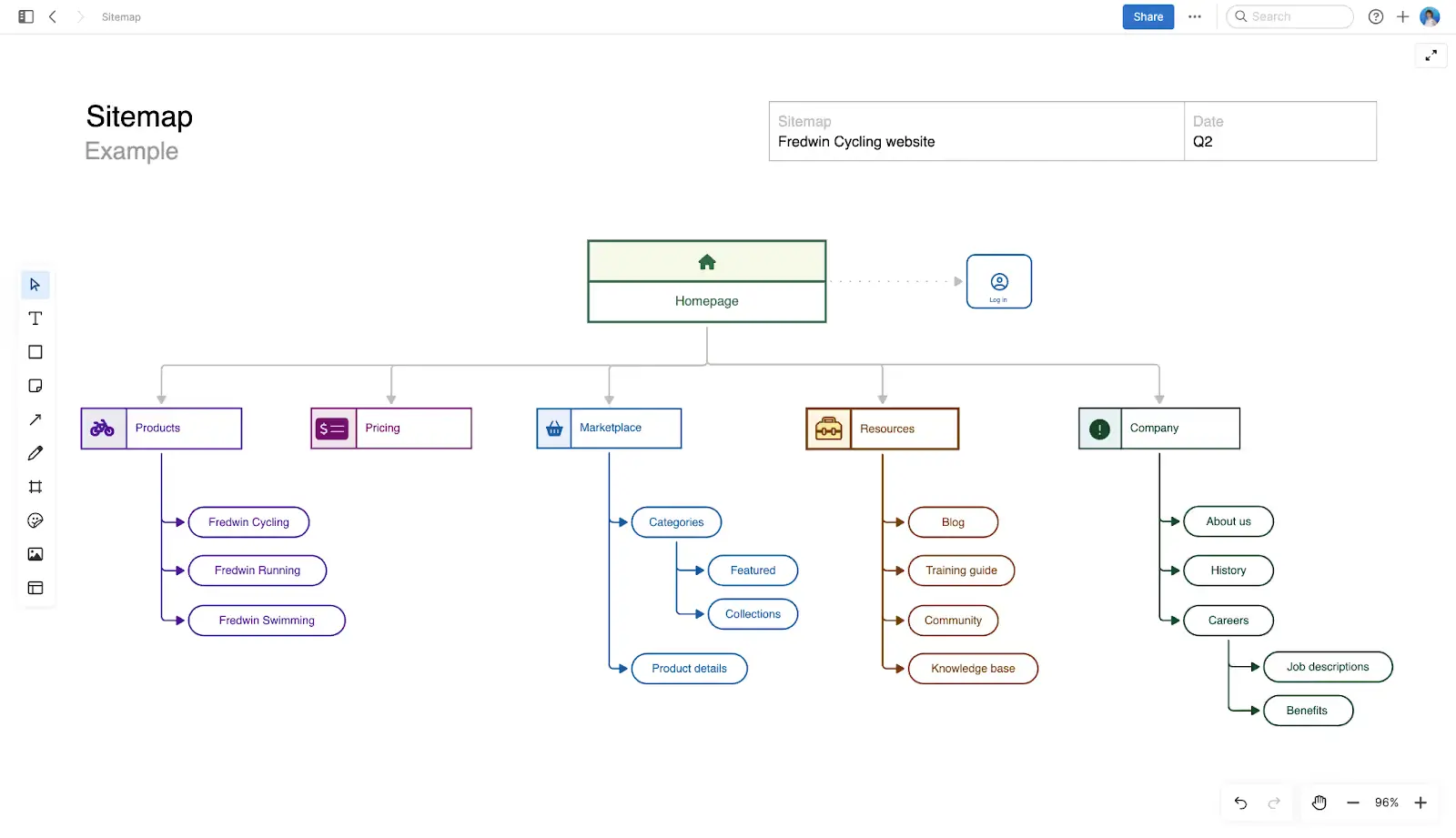Select the Sticky note tool

pos(35,386)
